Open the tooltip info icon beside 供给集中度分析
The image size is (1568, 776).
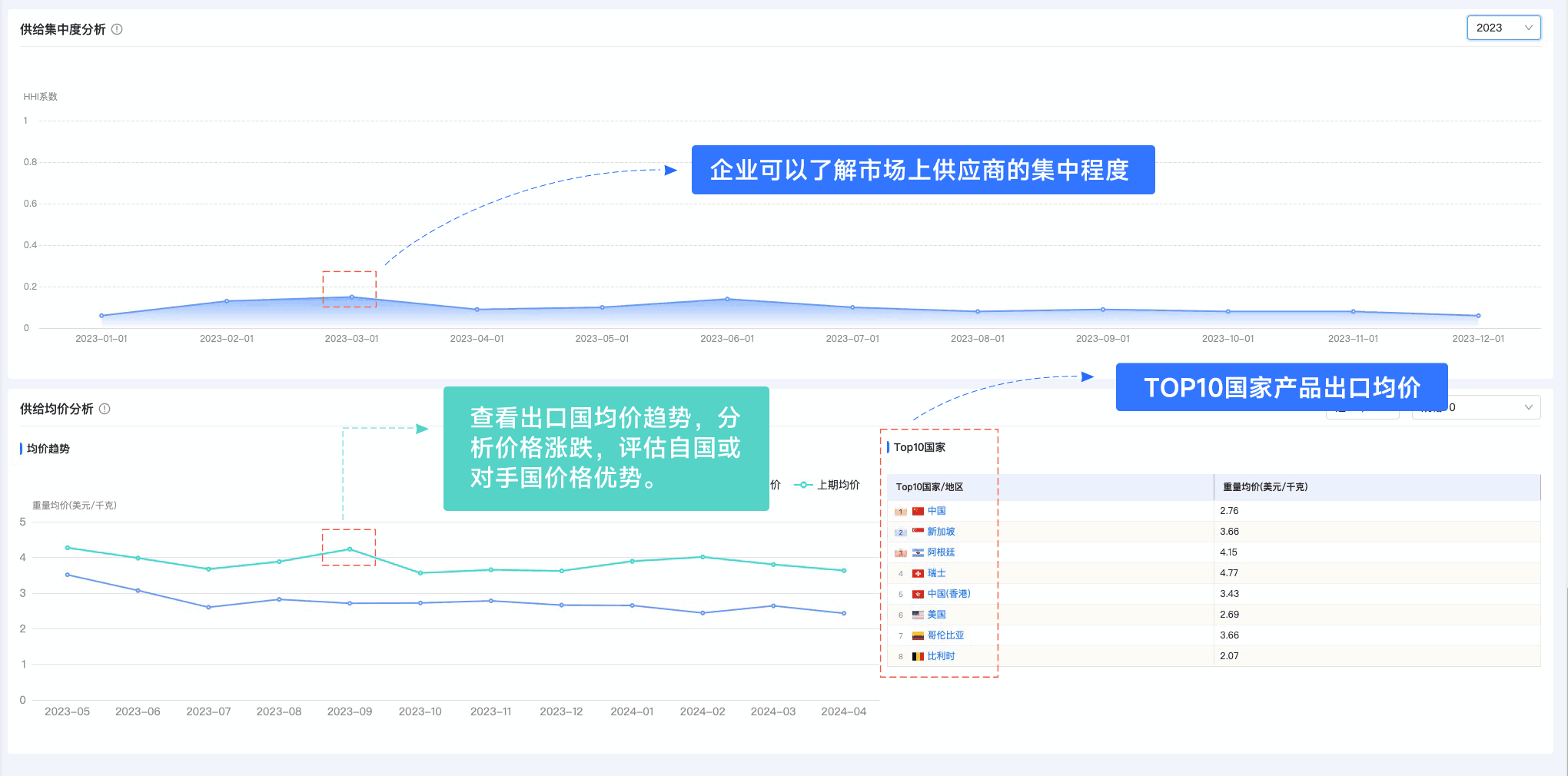coord(117,28)
